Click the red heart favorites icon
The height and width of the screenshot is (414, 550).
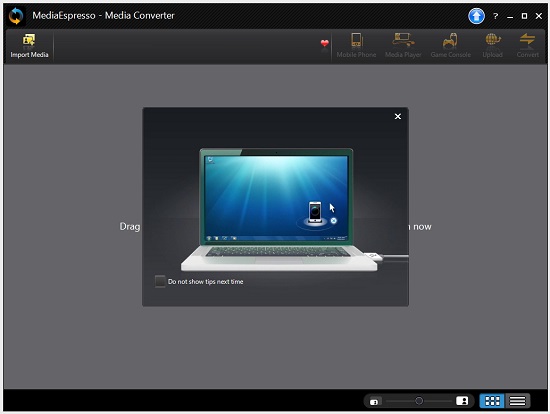click(324, 44)
